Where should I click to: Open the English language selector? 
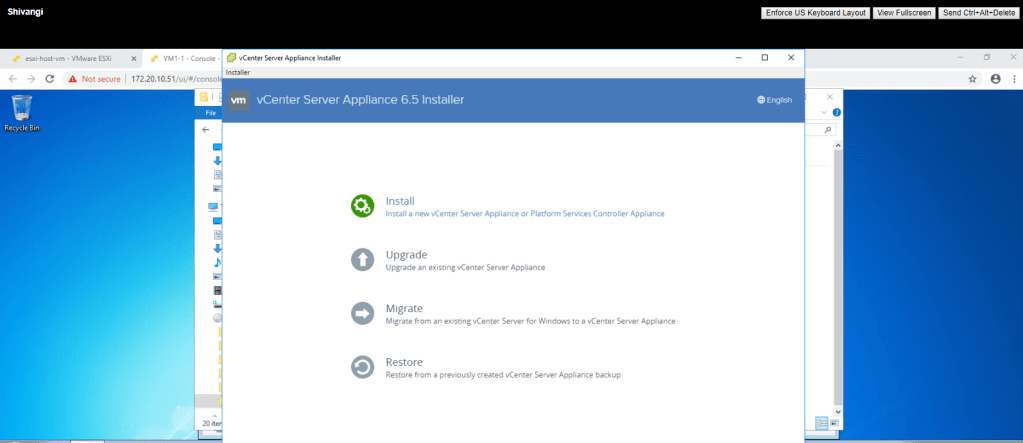click(774, 100)
